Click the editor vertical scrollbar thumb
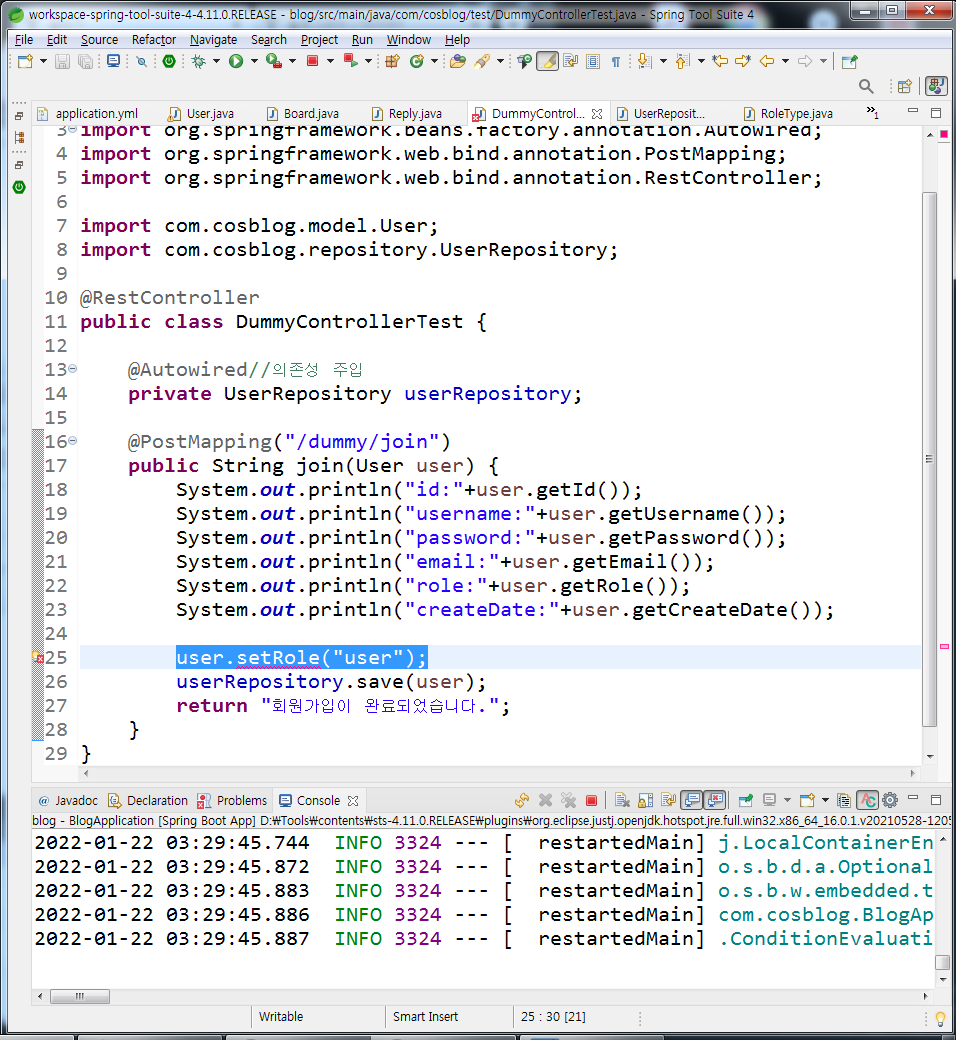The width and height of the screenshot is (956, 1040). [929, 460]
